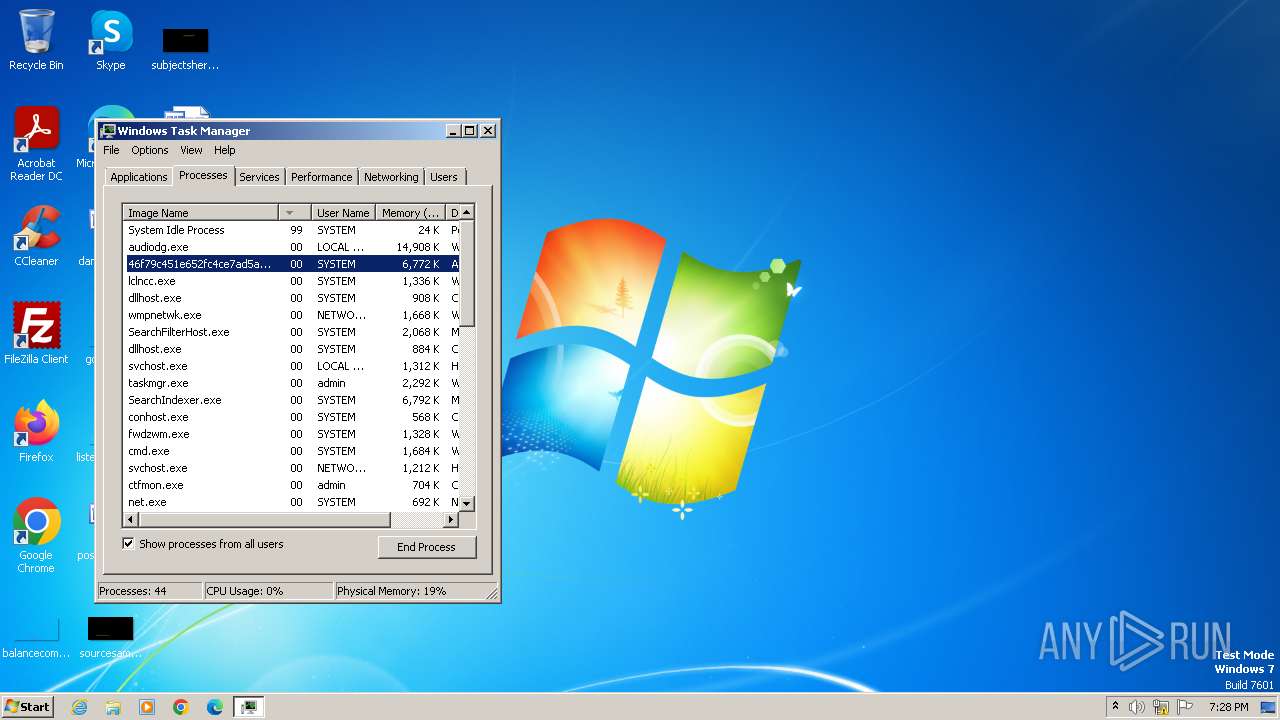Image resolution: width=1280 pixels, height=720 pixels.
Task: Select the wmpnetwk.exe process
Action: click(x=291, y=315)
